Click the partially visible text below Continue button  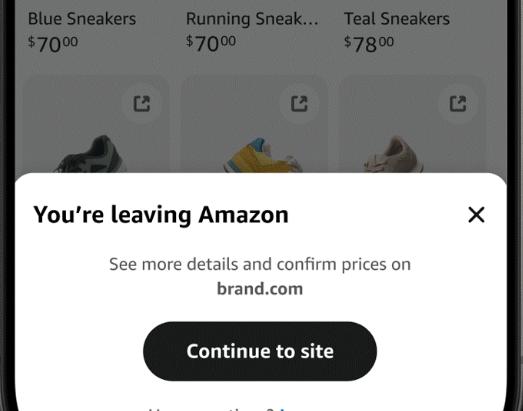click(217, 409)
